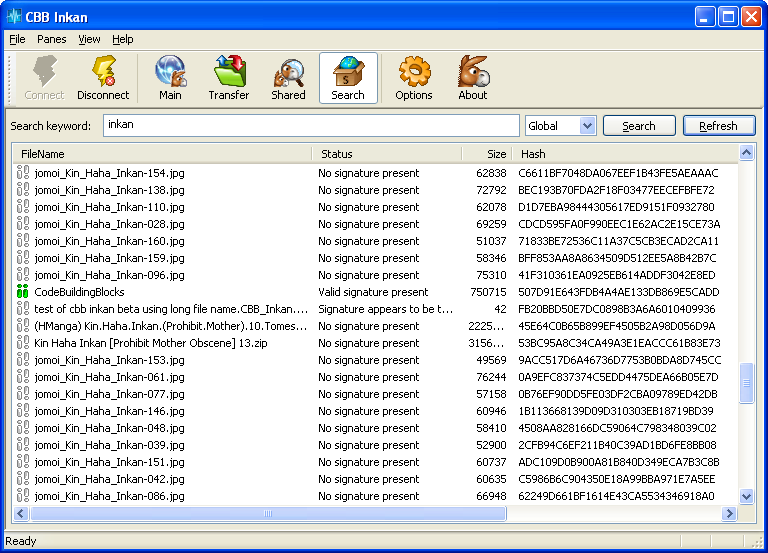Click hash C6611BF7048DA067EEF1B43FE5AEAAAC

(x=618, y=173)
